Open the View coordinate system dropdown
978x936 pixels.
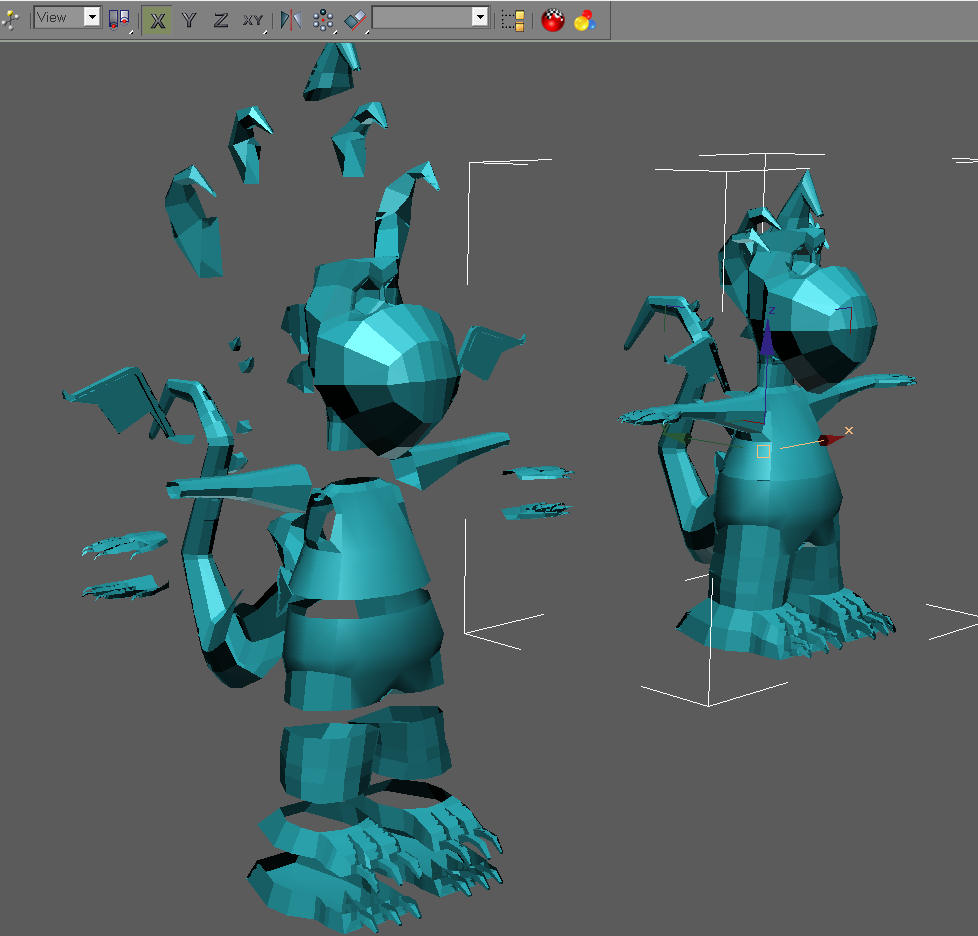[x=67, y=17]
